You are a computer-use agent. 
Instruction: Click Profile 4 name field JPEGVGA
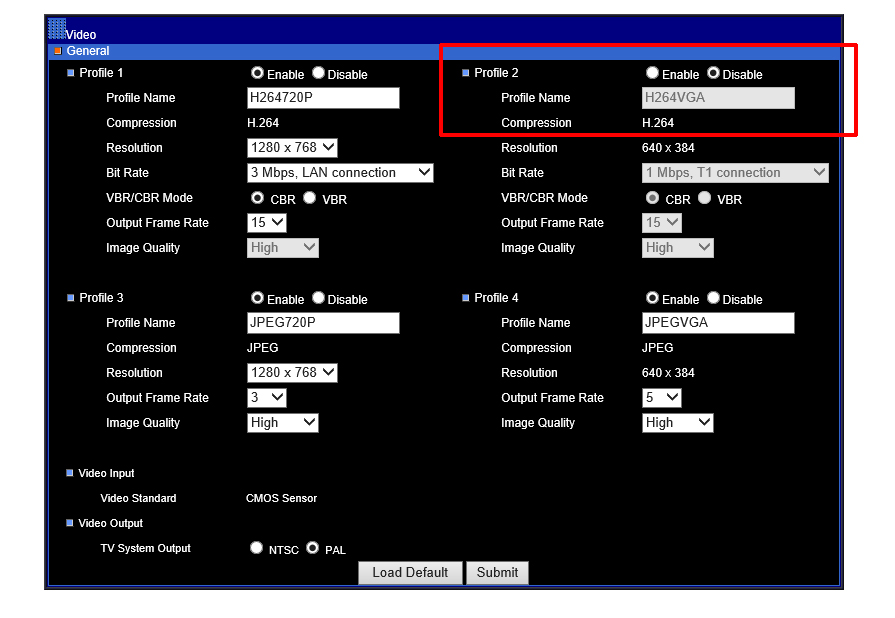pos(718,323)
